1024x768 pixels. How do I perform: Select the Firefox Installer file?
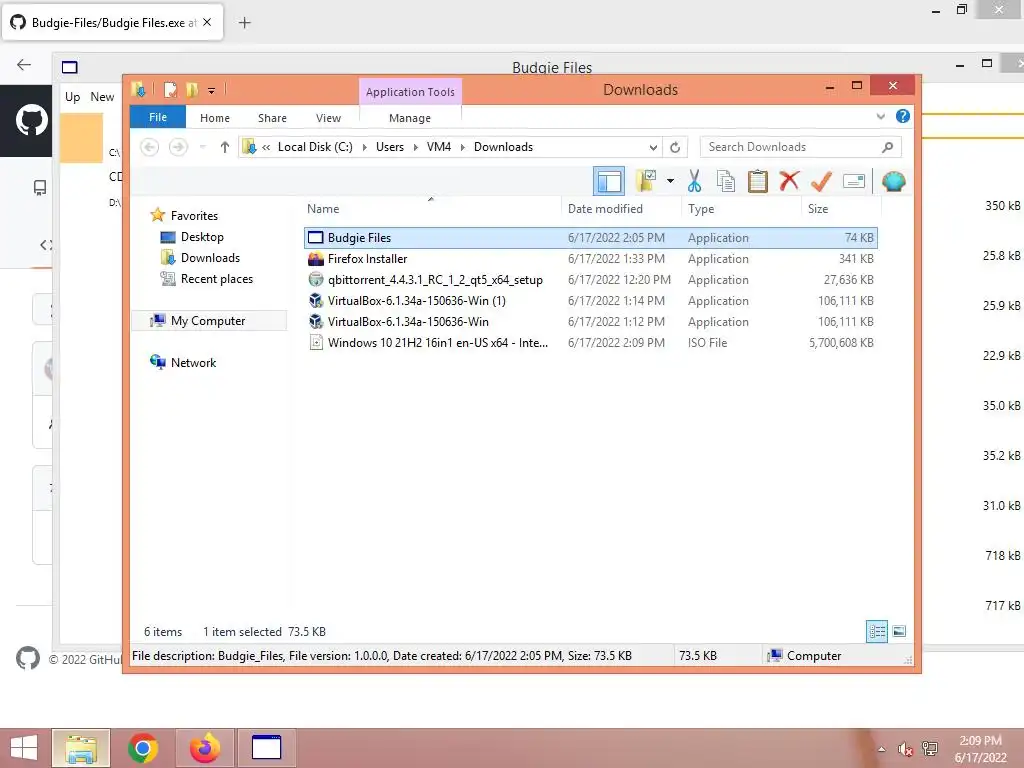click(x=590, y=259)
